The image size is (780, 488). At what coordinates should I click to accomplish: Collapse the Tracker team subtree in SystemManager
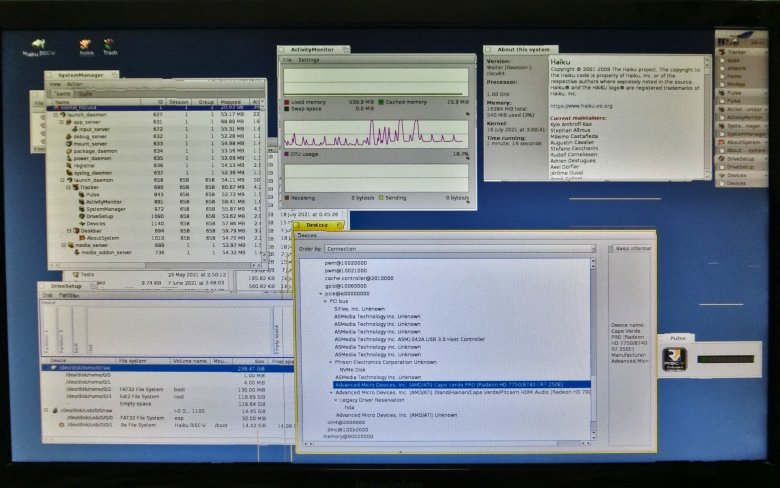[x=68, y=187]
